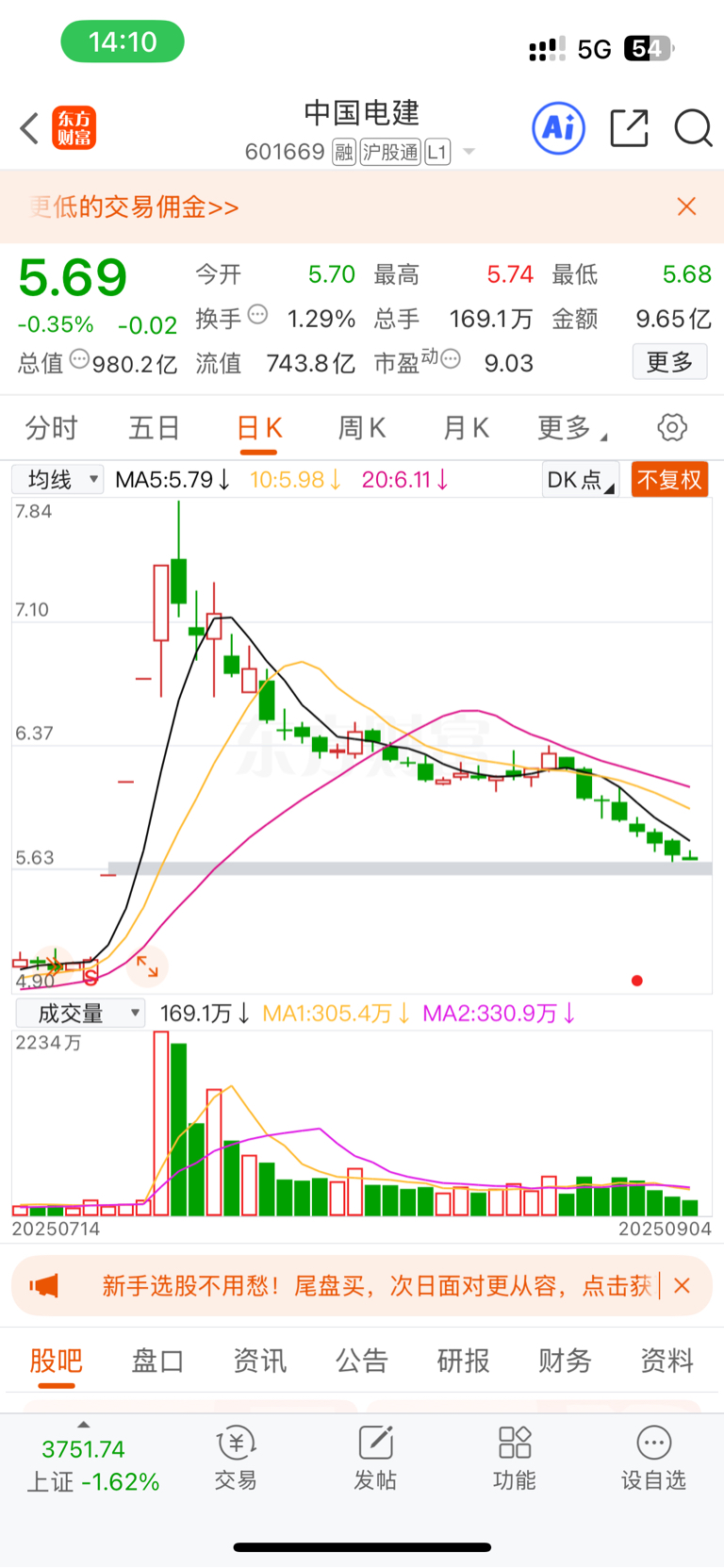Screen dimensions: 724x1568
Task: Tap the 金额 9.65亿 value
Action: click(x=673, y=319)
